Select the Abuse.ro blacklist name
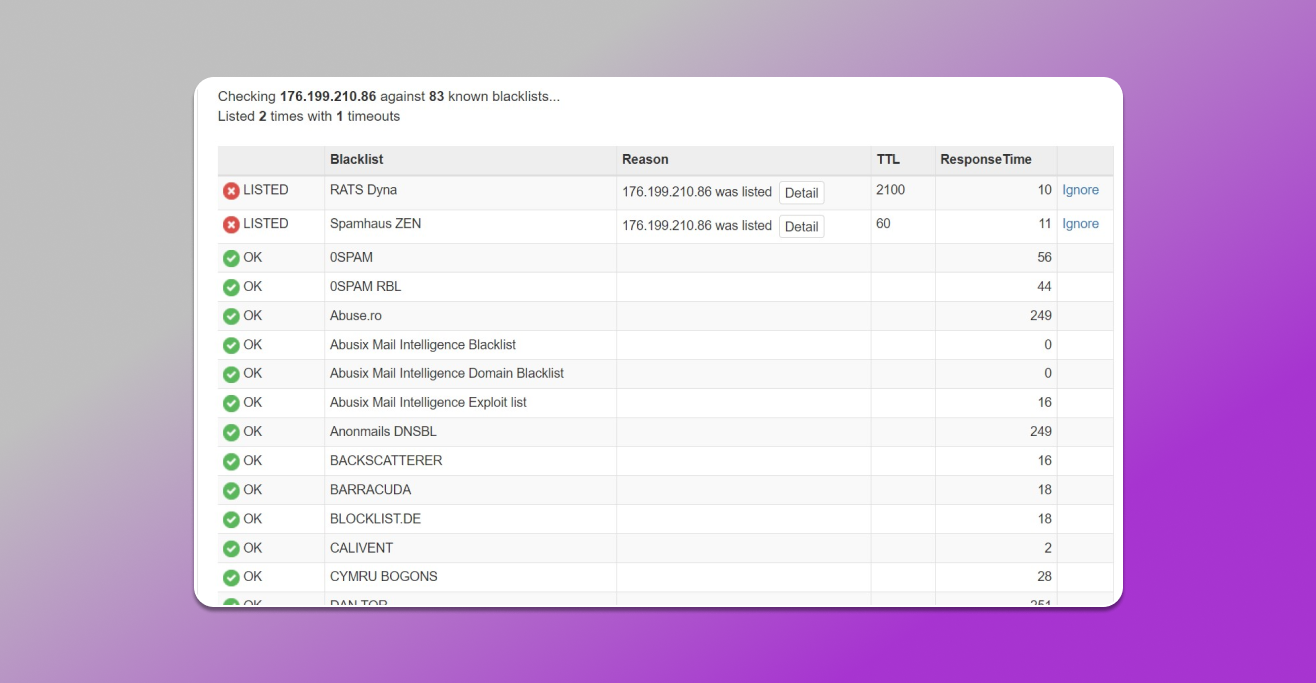This screenshot has height=683, width=1316. coord(356,315)
